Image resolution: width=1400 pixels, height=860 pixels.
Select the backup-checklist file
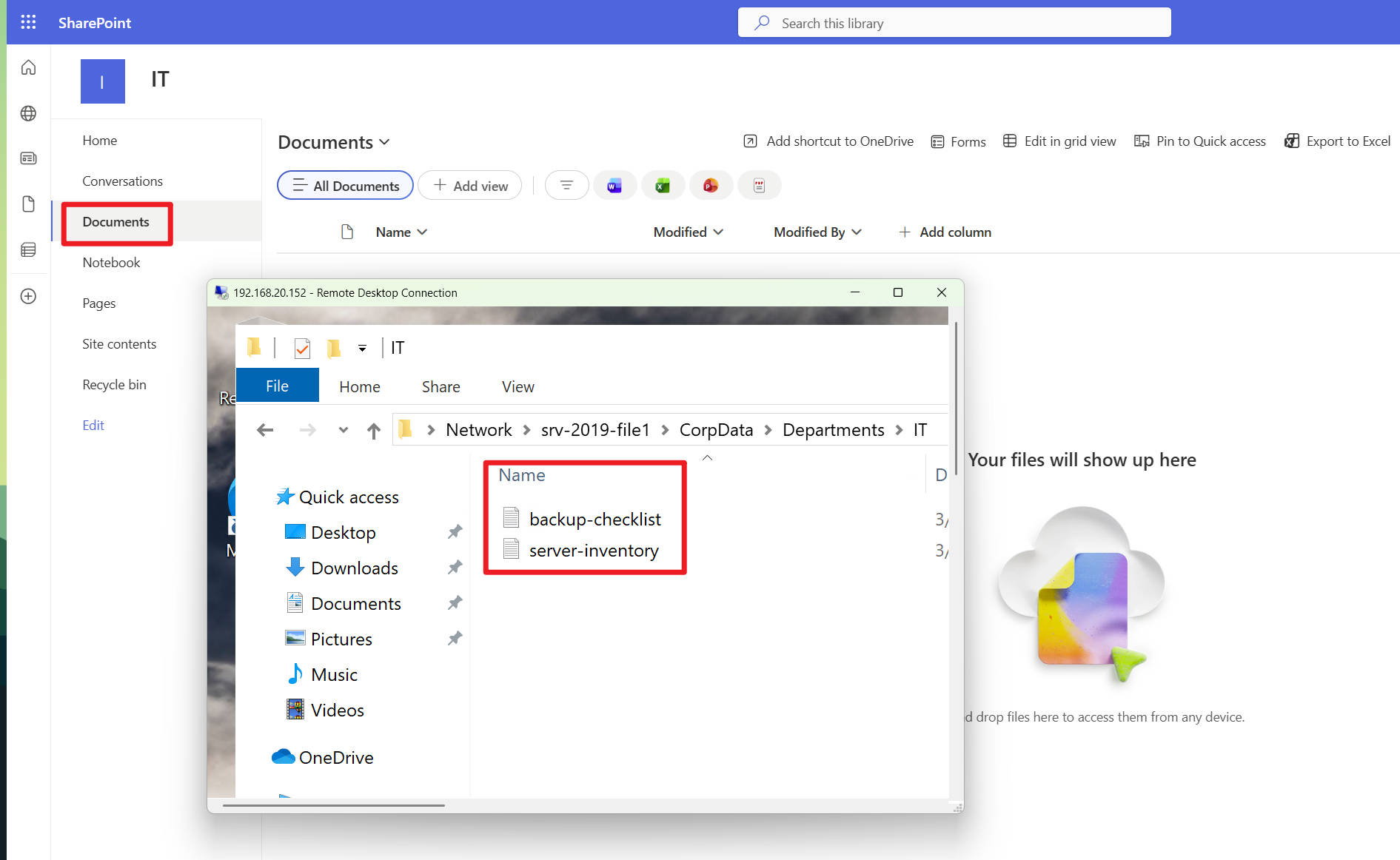[595, 520]
